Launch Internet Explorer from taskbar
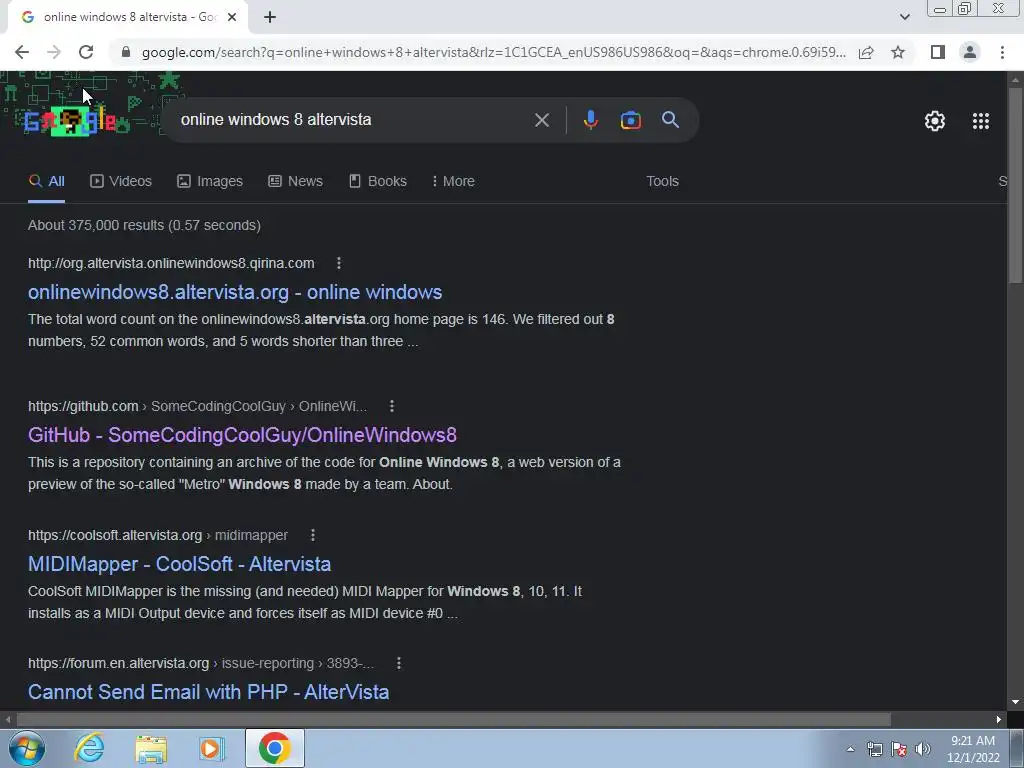Viewport: 1024px width, 768px height. point(89,748)
